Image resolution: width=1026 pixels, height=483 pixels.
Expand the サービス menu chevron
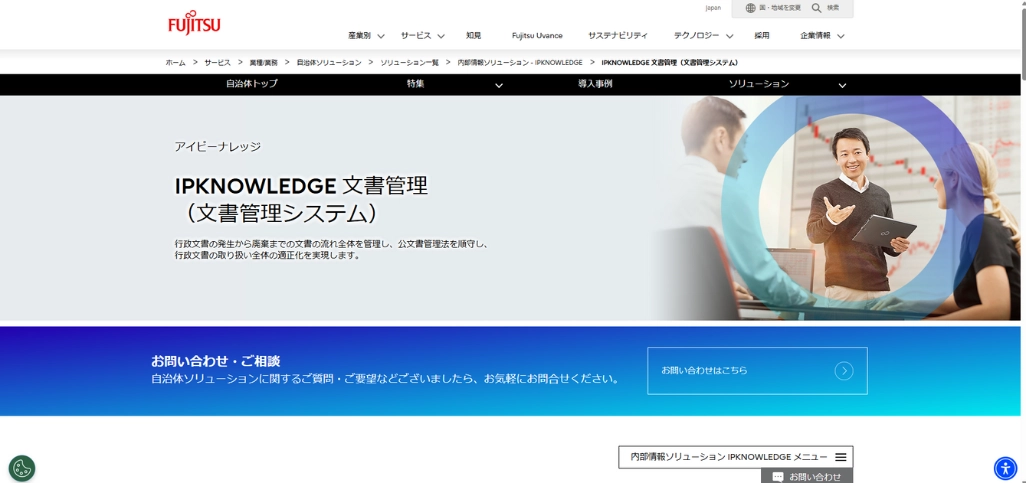441,36
